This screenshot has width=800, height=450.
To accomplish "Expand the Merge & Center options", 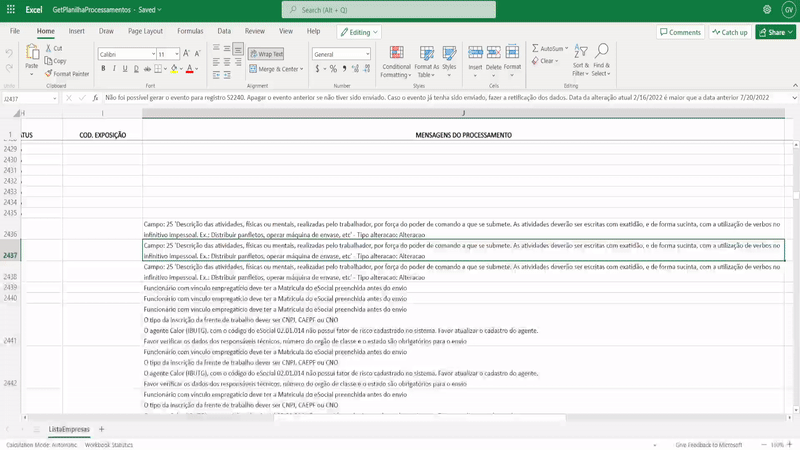I will (302, 69).
